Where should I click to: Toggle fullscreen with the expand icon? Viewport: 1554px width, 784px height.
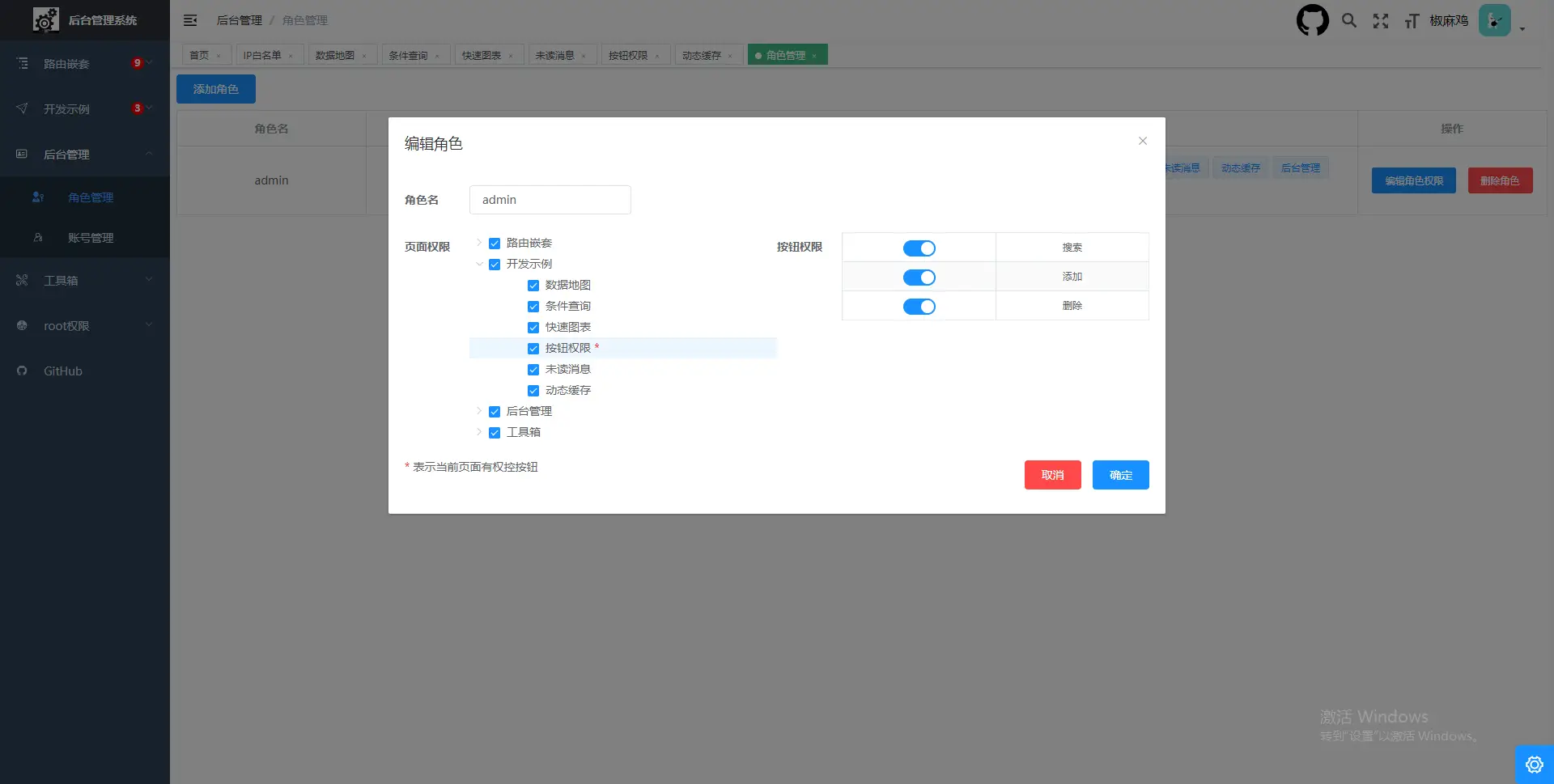[x=1381, y=21]
